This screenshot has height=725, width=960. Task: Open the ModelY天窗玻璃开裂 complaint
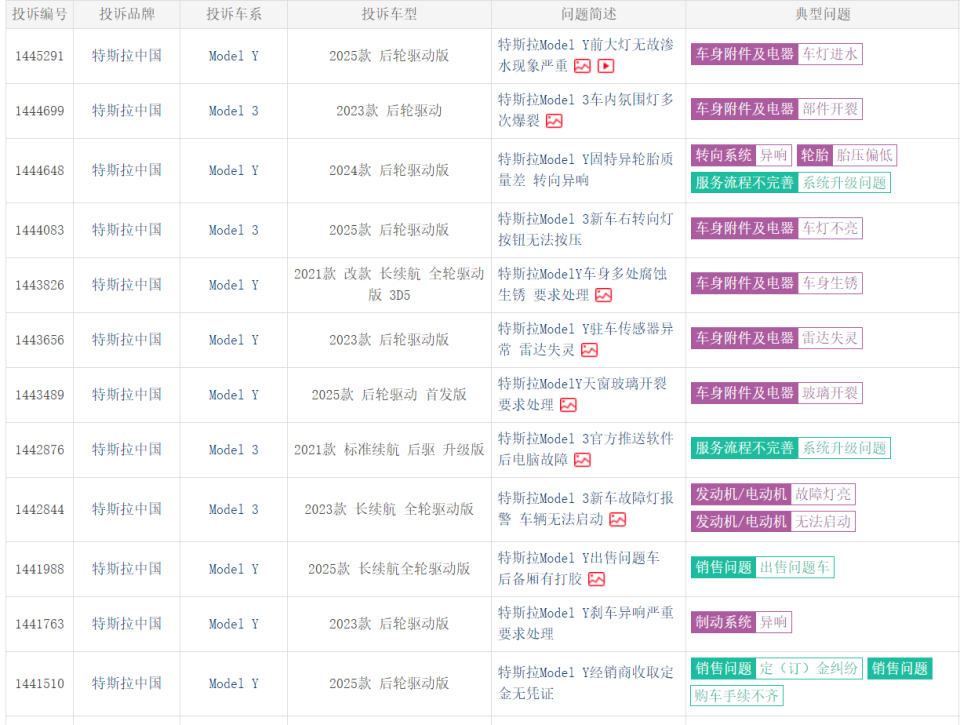click(x=582, y=394)
